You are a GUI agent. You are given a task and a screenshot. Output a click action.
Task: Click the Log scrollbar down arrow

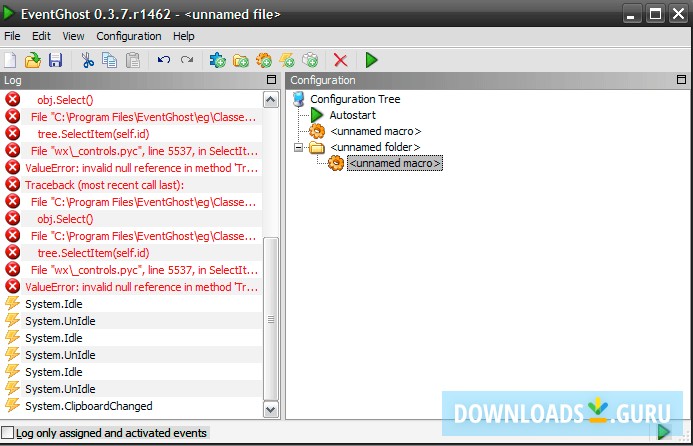270,409
